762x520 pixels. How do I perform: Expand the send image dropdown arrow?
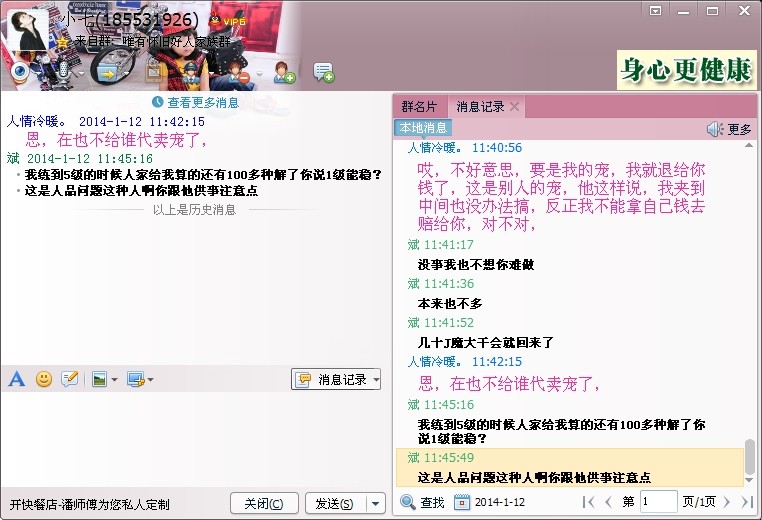point(115,380)
